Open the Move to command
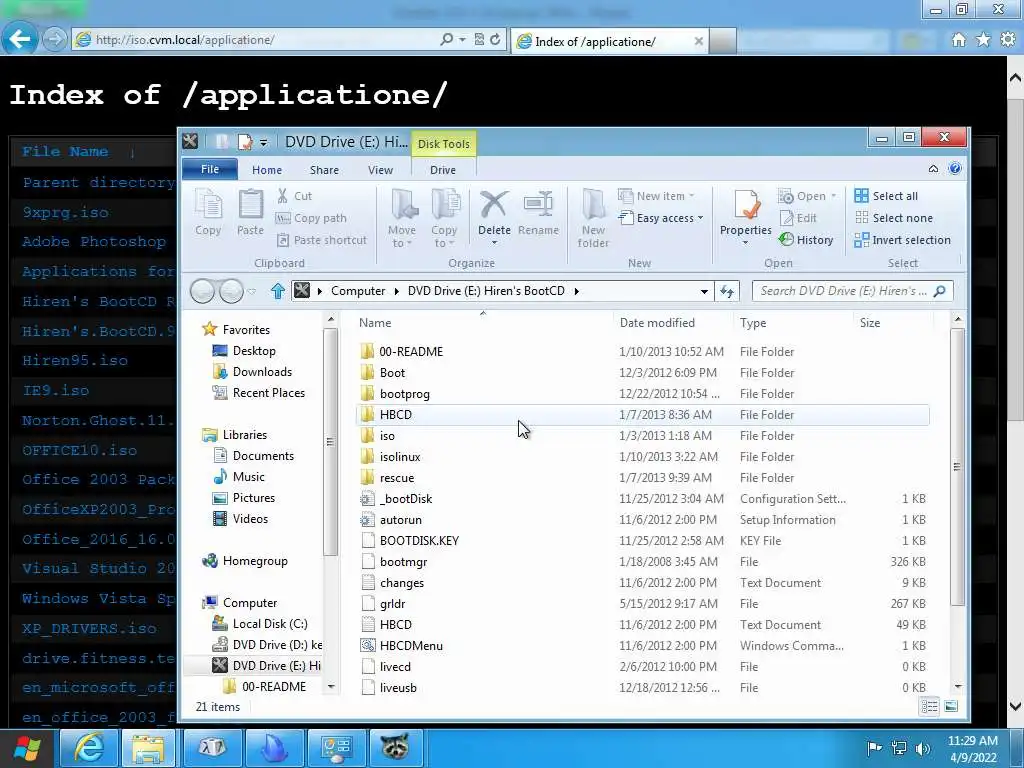The image size is (1024, 768). [402, 218]
